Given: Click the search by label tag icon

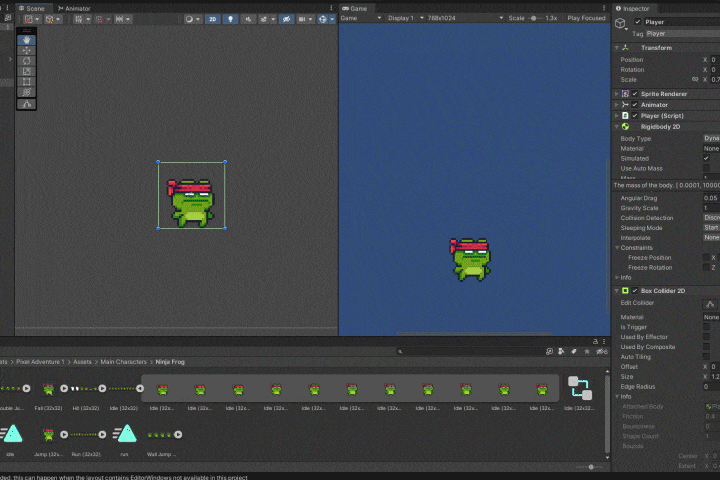Looking at the screenshot, I should [574, 351].
